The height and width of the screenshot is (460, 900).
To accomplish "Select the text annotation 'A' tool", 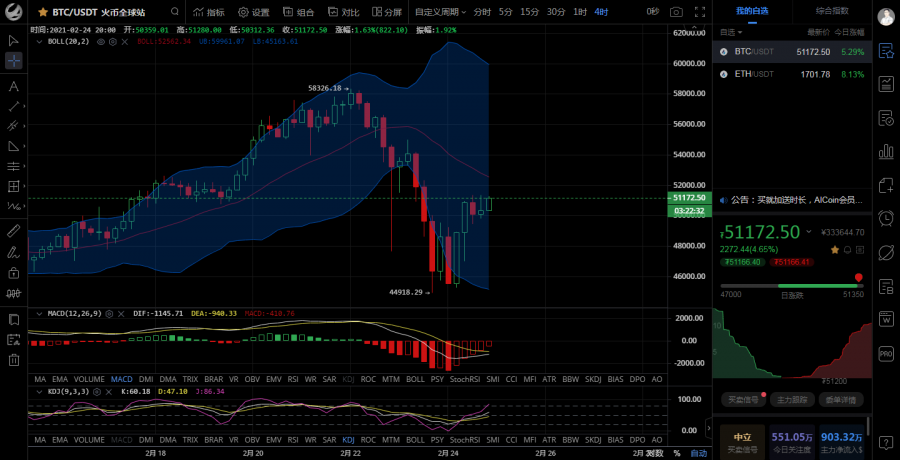I will click(x=14, y=87).
